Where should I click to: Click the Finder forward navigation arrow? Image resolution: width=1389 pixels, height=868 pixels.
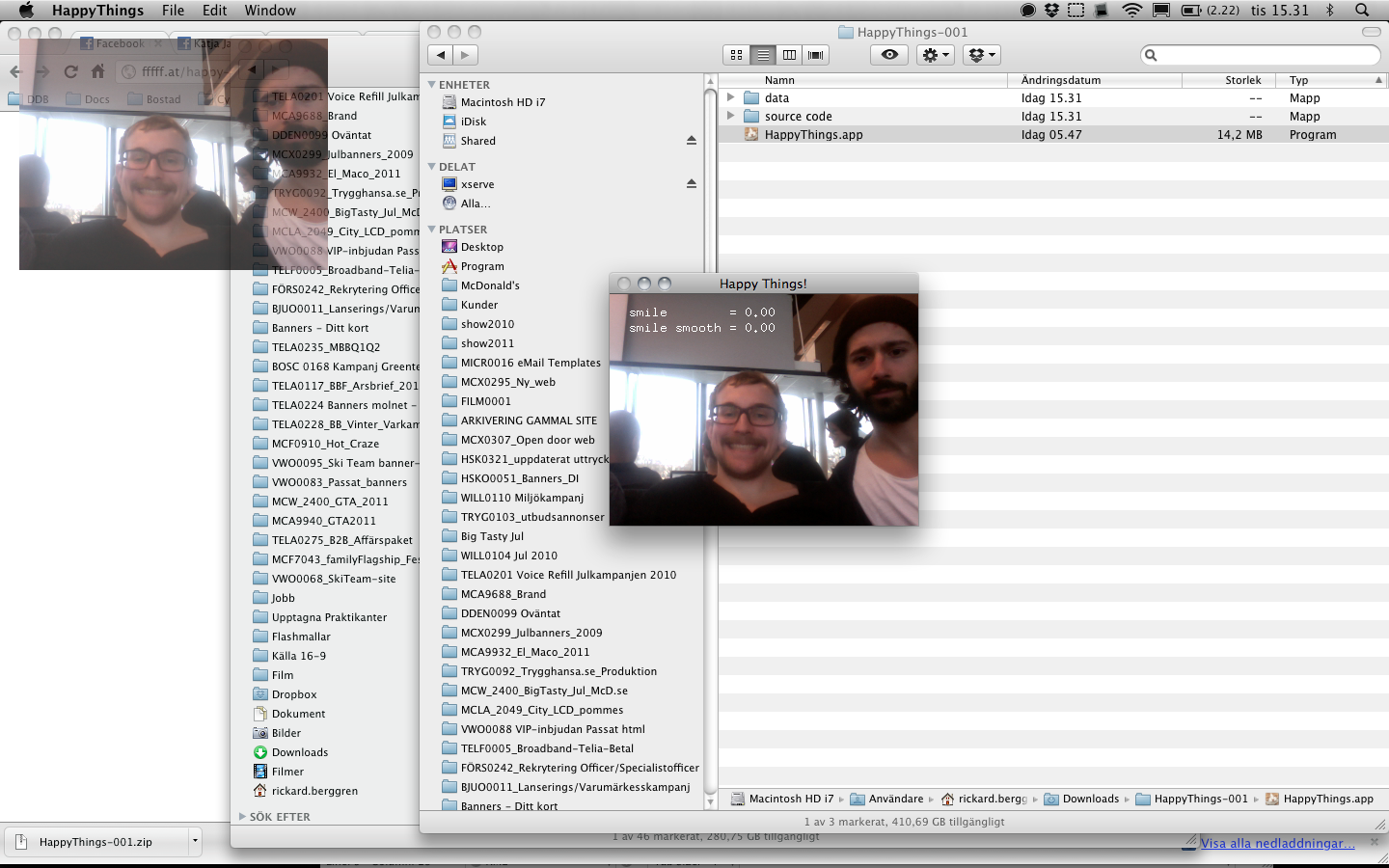click(x=466, y=55)
